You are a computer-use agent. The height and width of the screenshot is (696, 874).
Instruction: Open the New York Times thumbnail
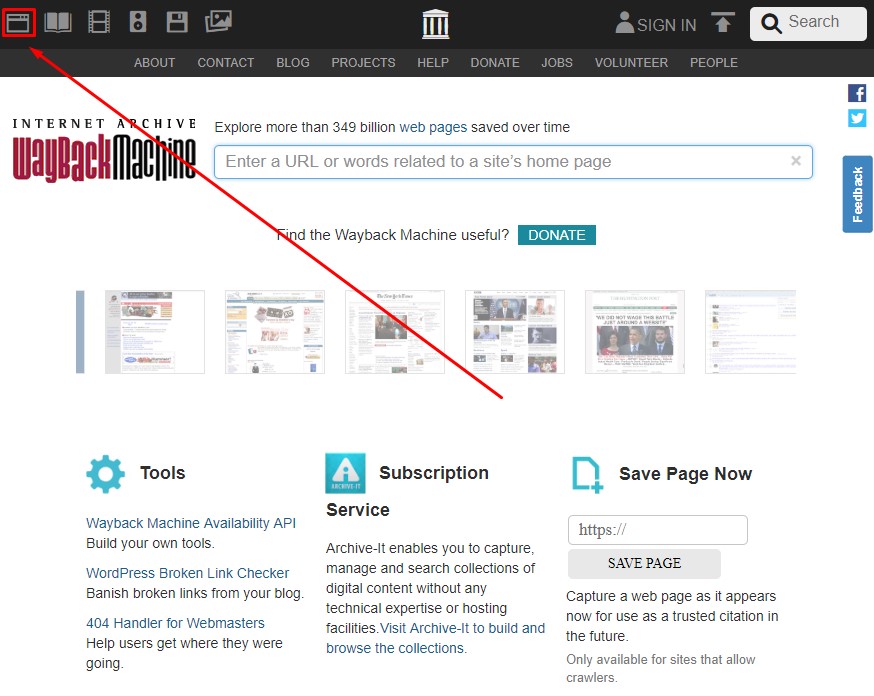click(x=395, y=332)
